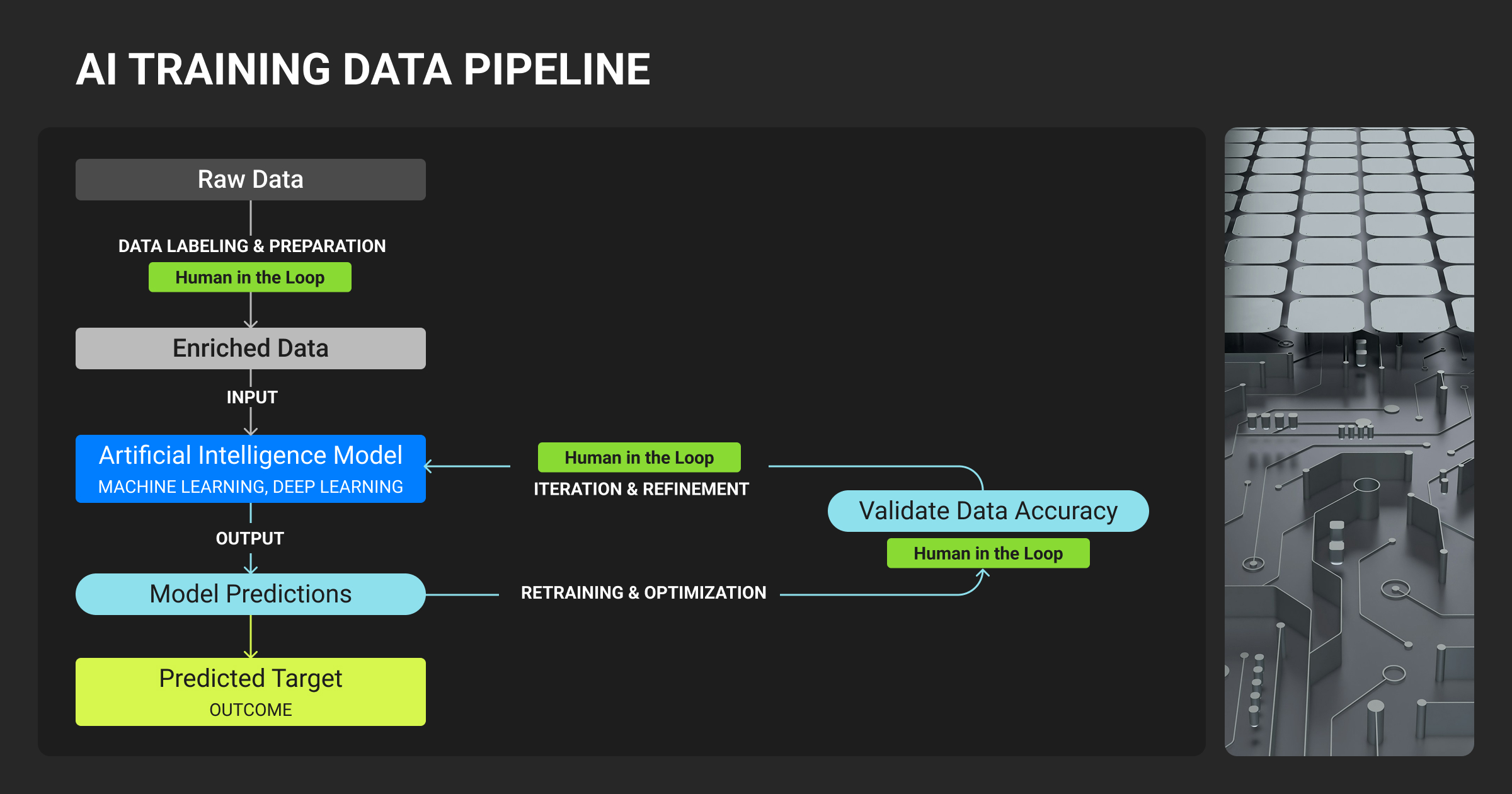Click the Machine Learning, Deep Learning subtitle
The width and height of the screenshot is (1512, 794).
coord(250,486)
